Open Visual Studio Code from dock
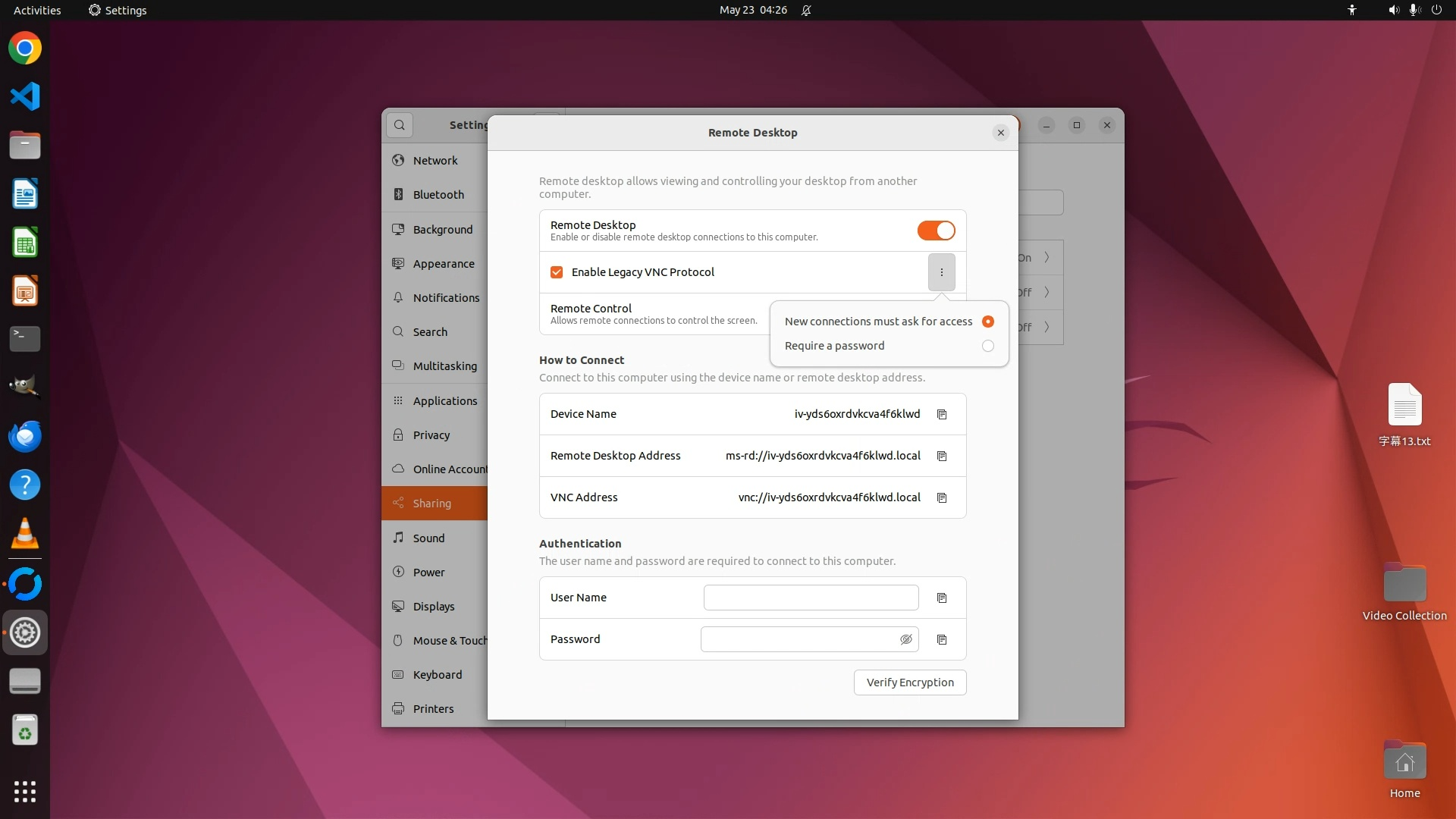1456x819 pixels. tap(25, 96)
